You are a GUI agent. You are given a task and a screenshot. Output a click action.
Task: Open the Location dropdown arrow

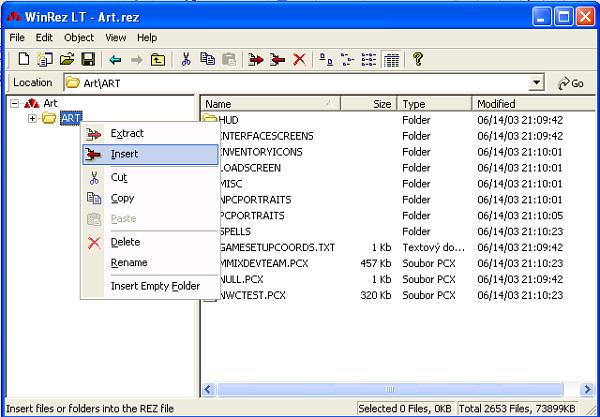click(x=537, y=83)
